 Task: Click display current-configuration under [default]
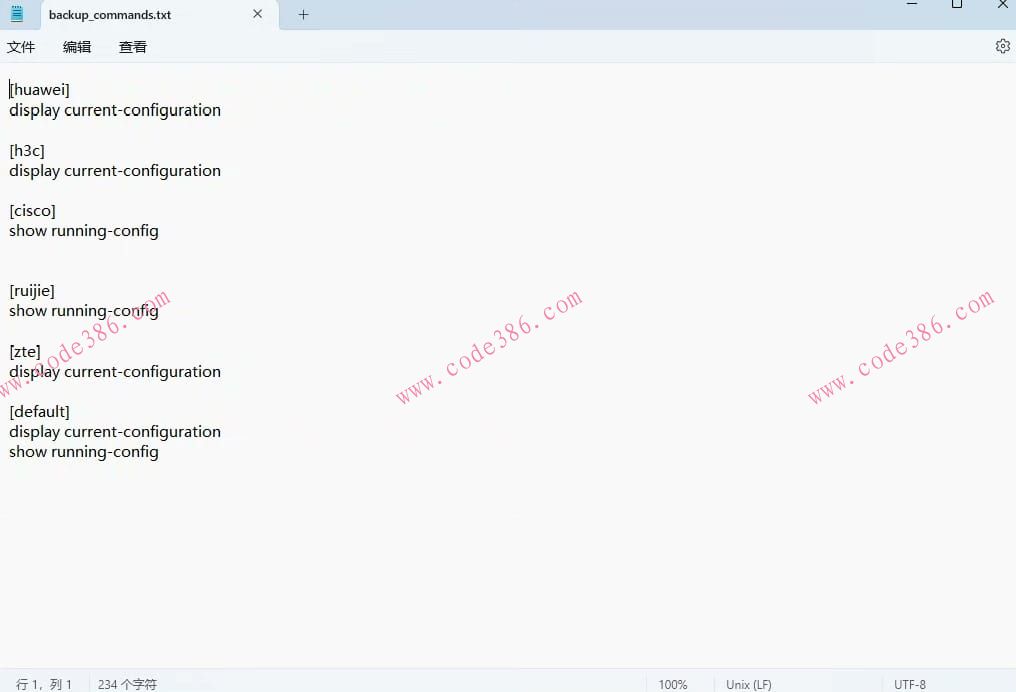coord(115,432)
